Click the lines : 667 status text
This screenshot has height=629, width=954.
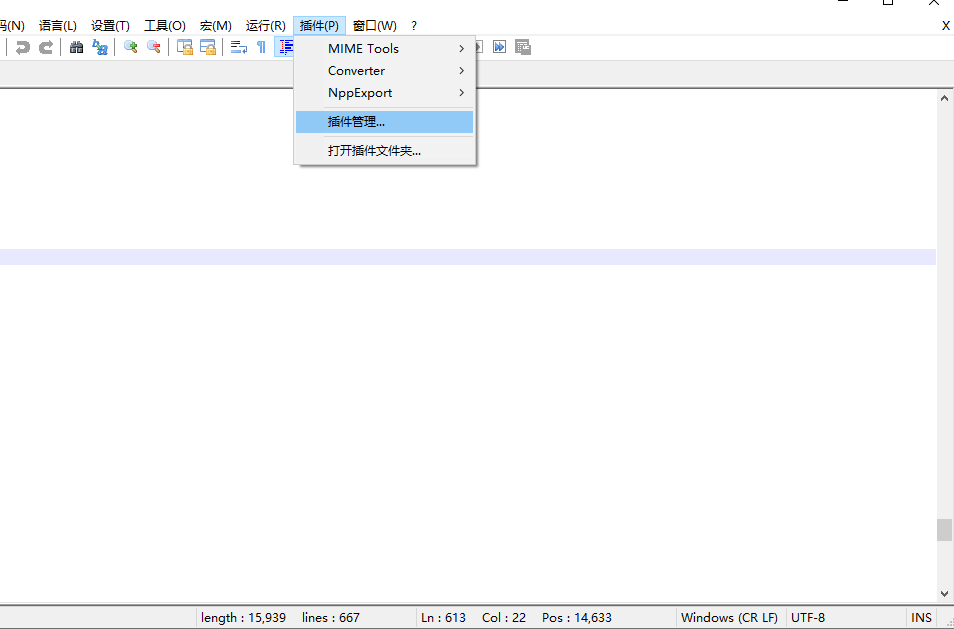pyautogui.click(x=331, y=617)
